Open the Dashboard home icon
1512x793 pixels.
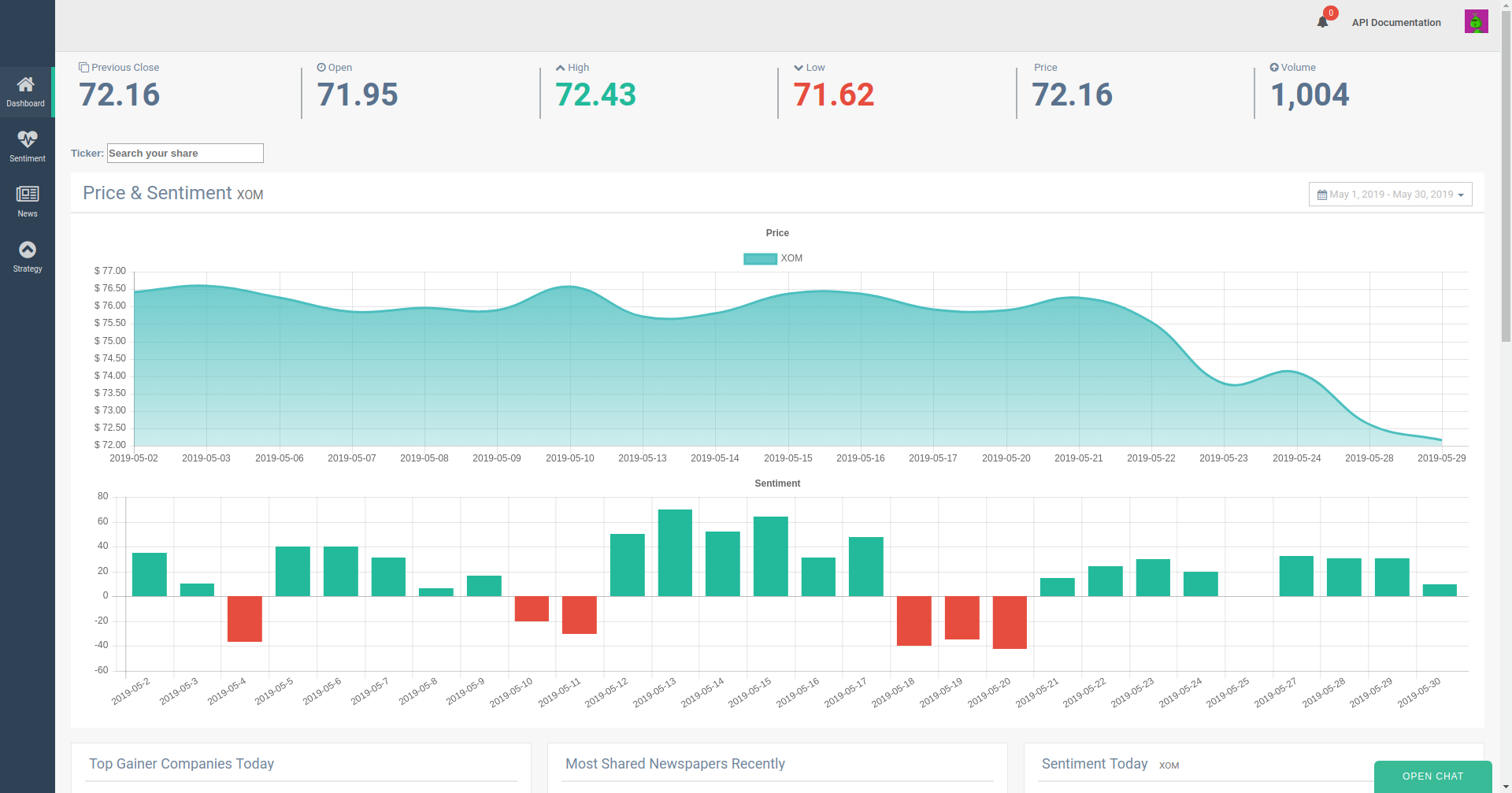(26, 84)
